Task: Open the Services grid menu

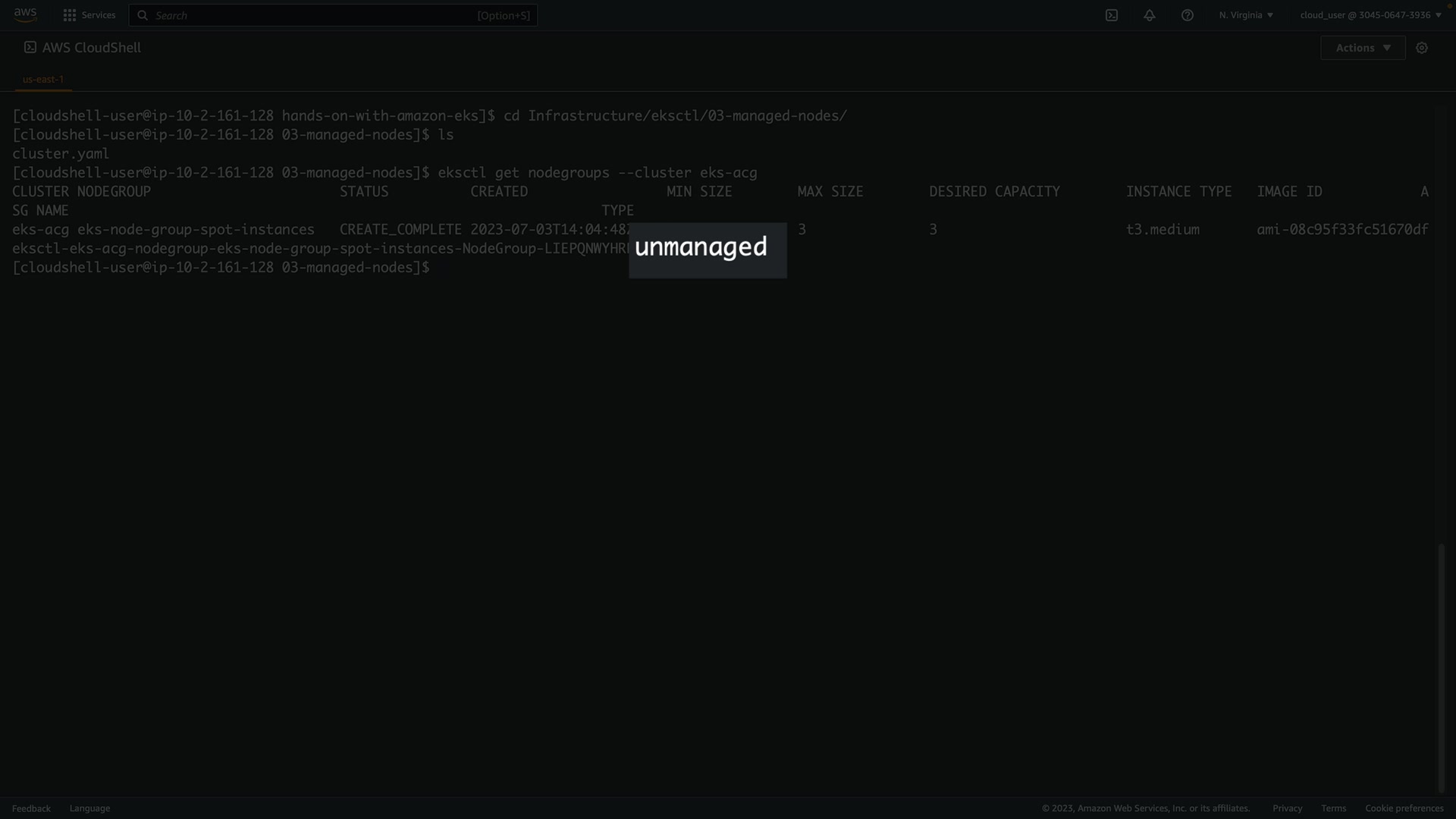Action: (70, 15)
